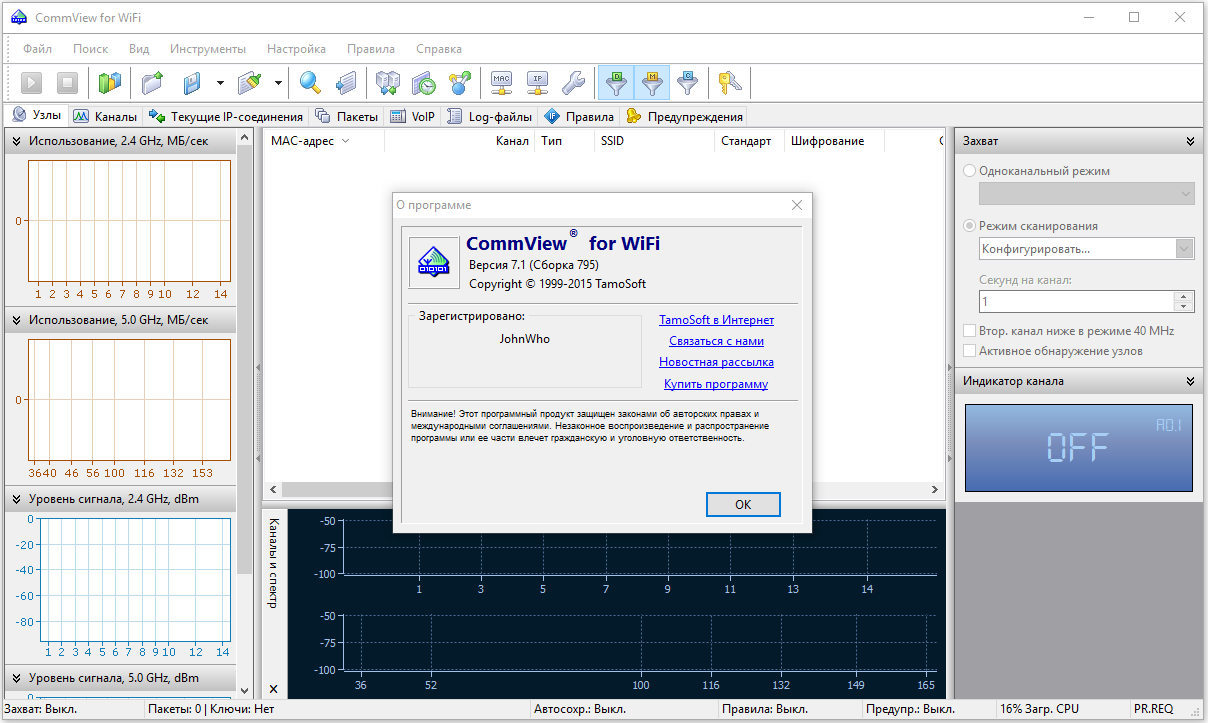The image size is (1208, 723).
Task: Toggle the M packet filter funnel
Action: click(651, 83)
